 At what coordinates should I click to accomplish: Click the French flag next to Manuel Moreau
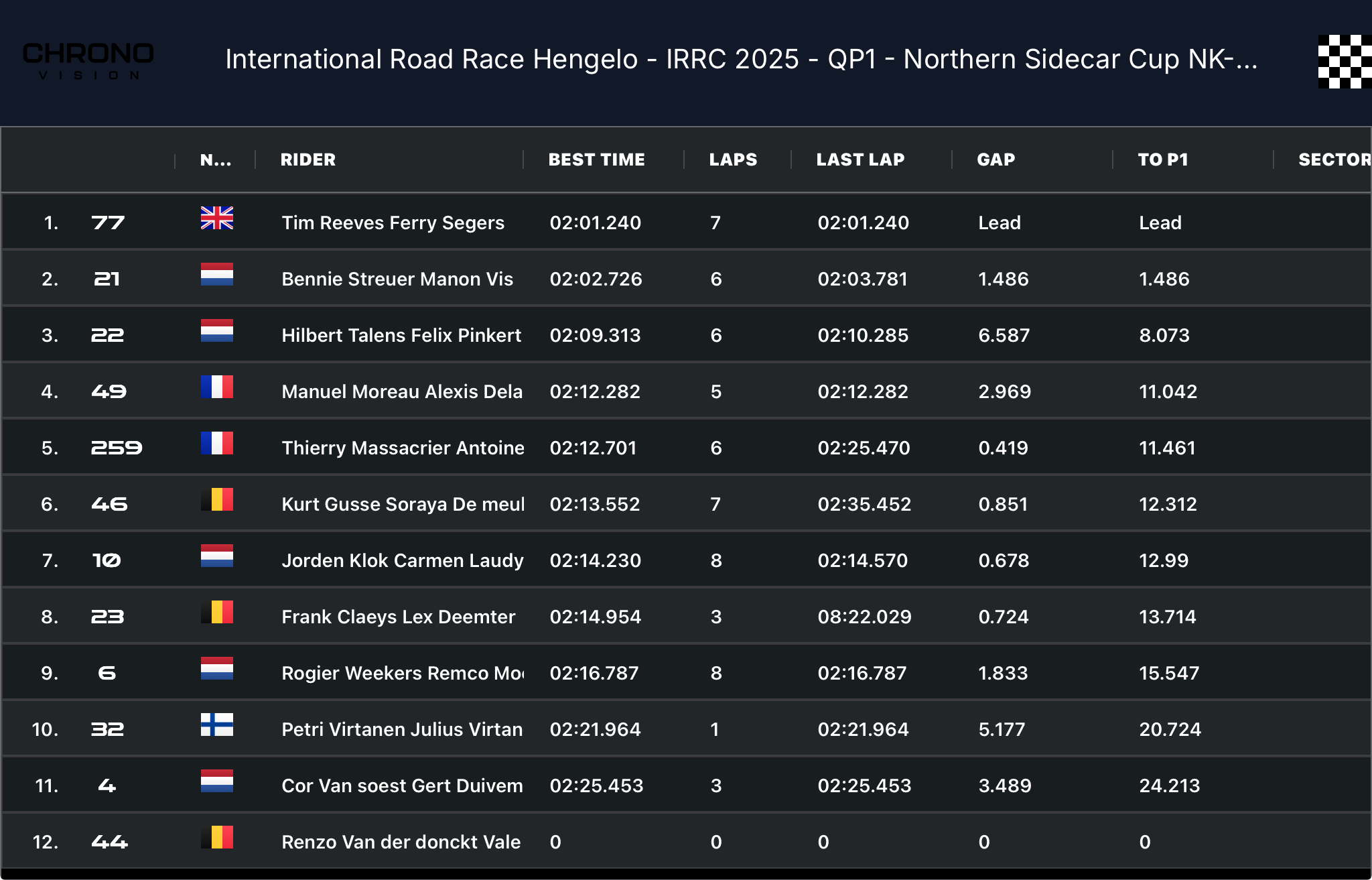click(216, 387)
